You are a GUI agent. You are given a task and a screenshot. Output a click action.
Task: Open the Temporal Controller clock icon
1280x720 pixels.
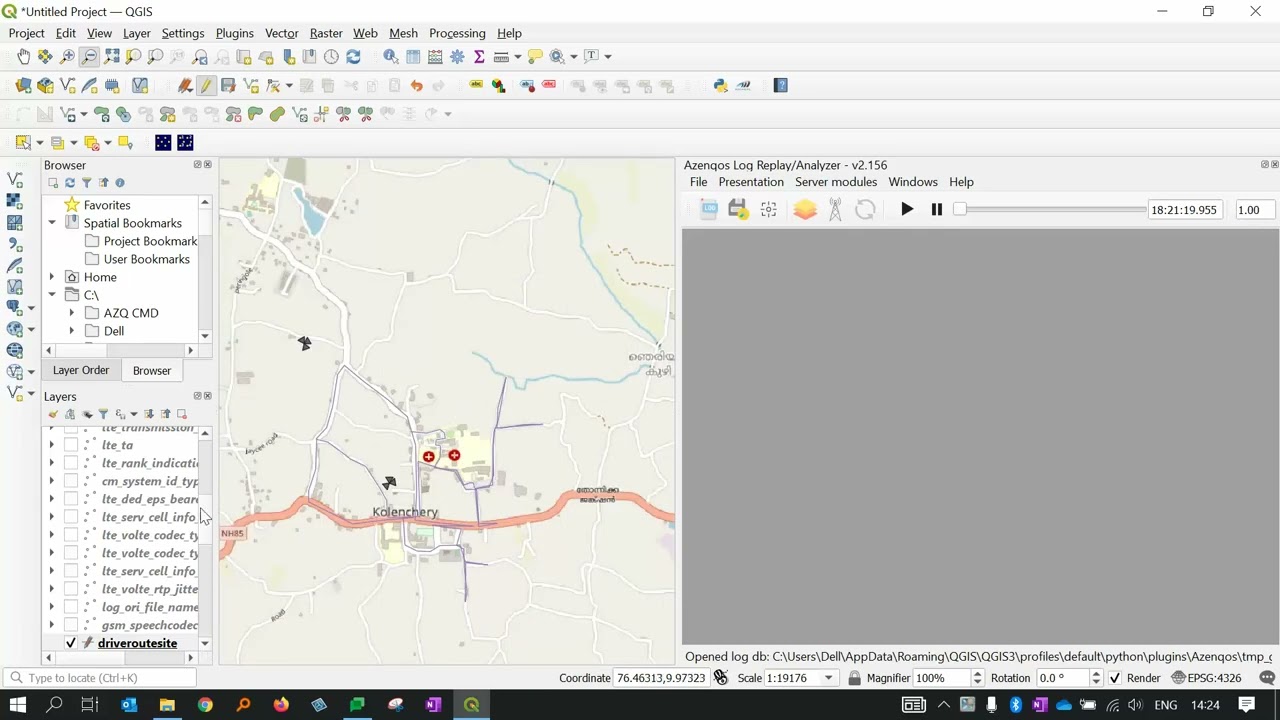(331, 57)
